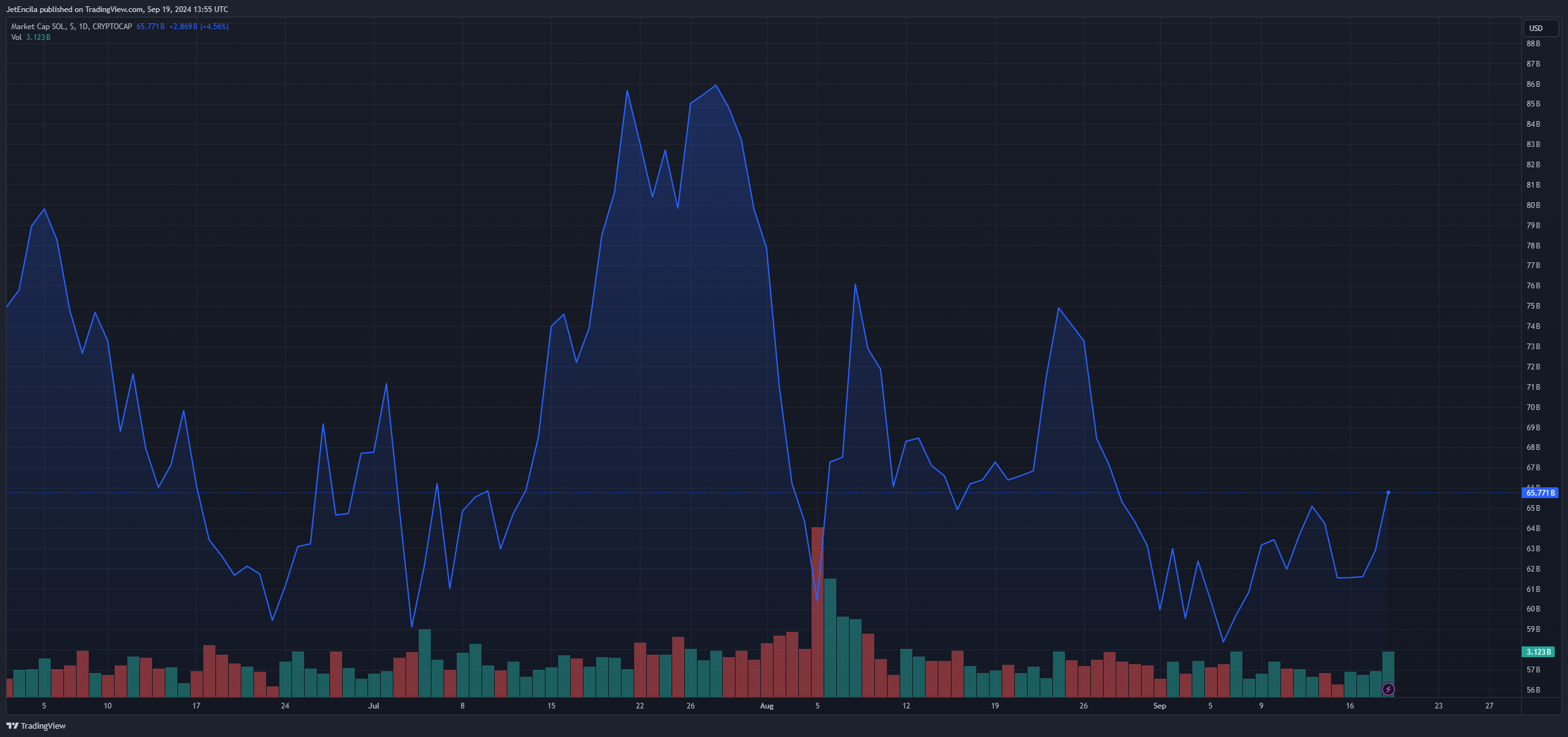Click the Sep label on time axis
This screenshot has width=1568, height=737.
click(x=1159, y=705)
